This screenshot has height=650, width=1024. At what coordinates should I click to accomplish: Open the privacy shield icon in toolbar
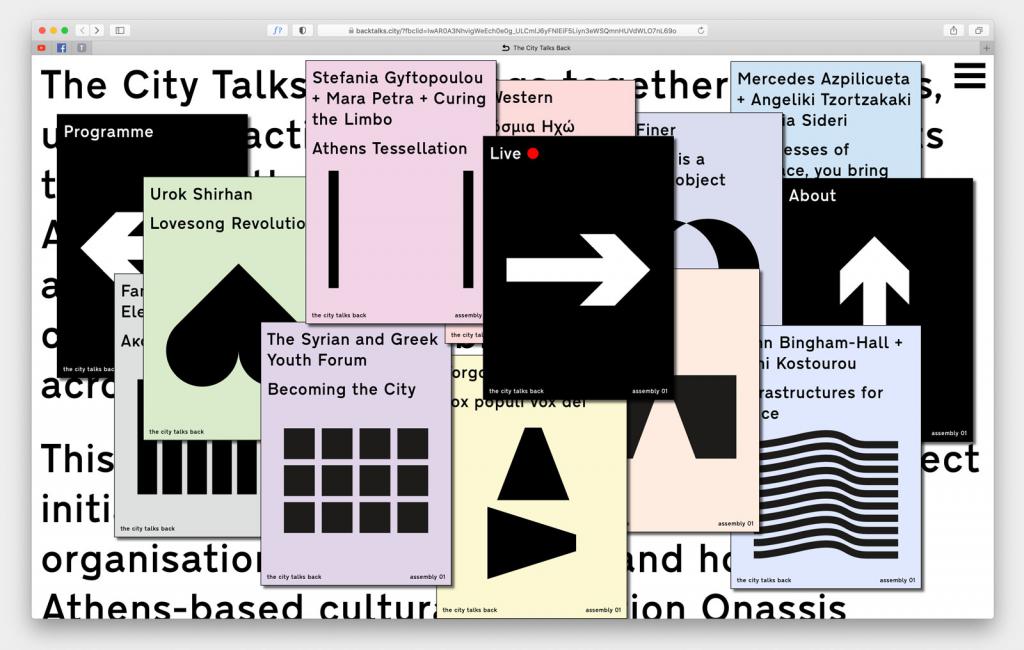click(x=302, y=30)
